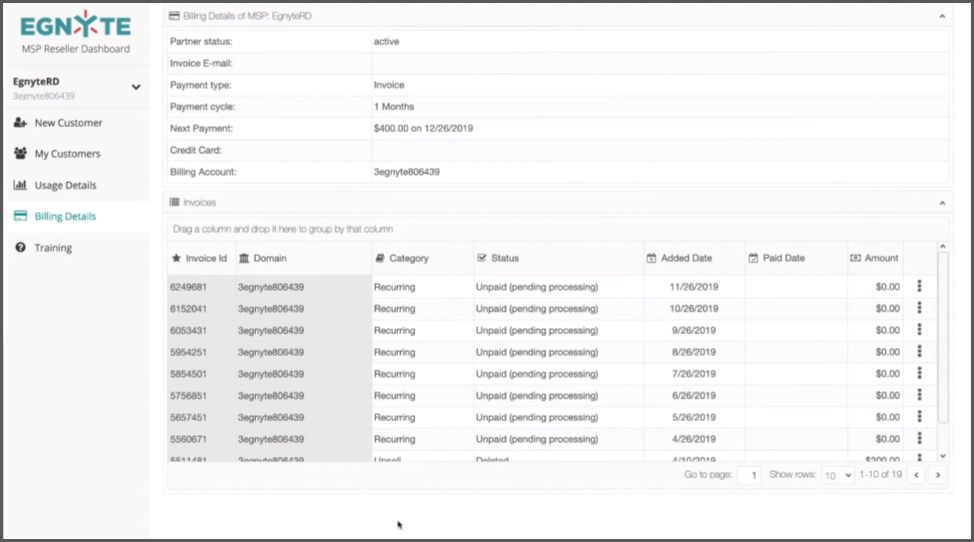
Task: Collapse the Invoices panel
Action: [941, 202]
